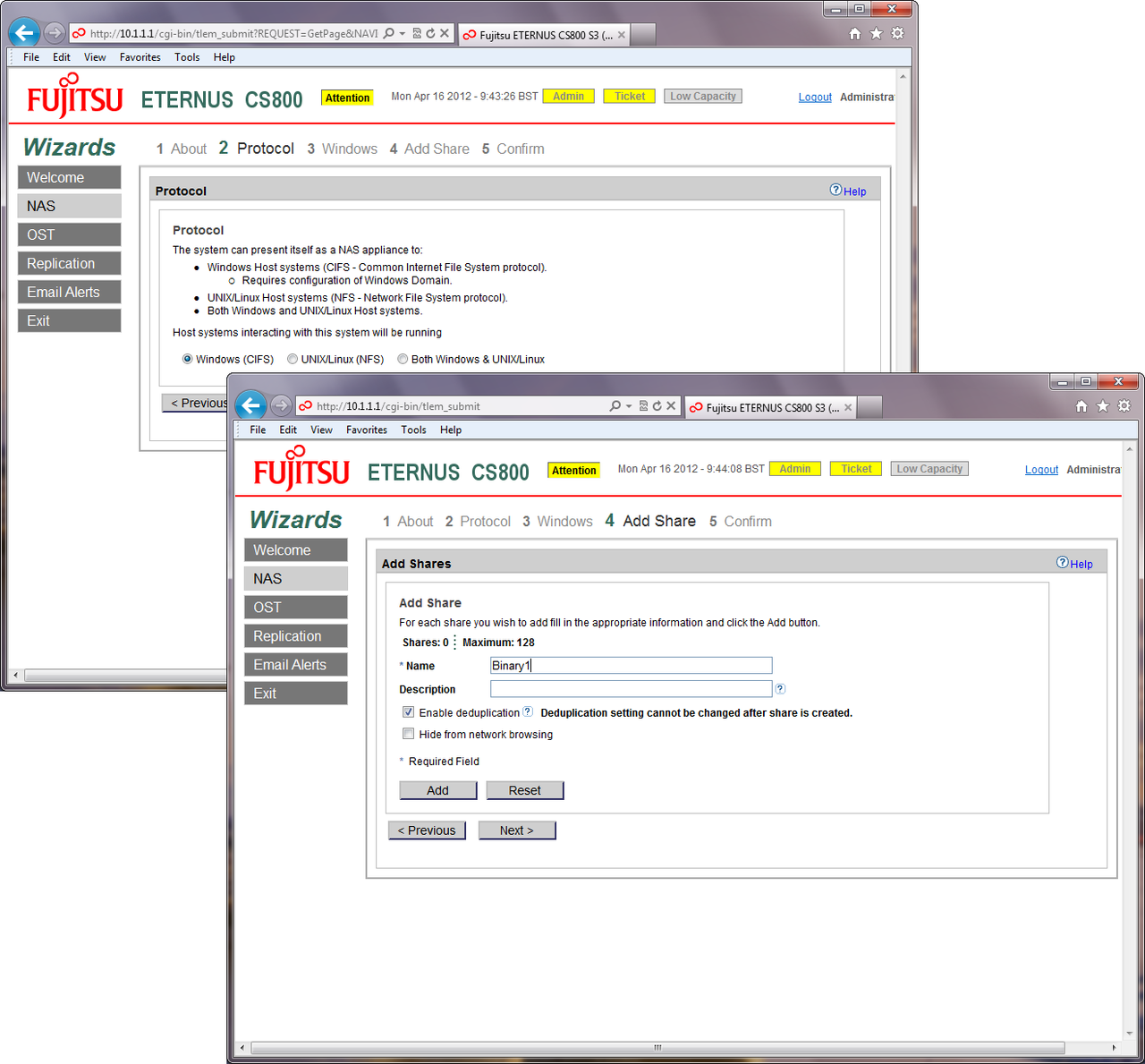Click home icon in front browser window
Viewport: 1145px width, 1064px height.
point(1081,406)
